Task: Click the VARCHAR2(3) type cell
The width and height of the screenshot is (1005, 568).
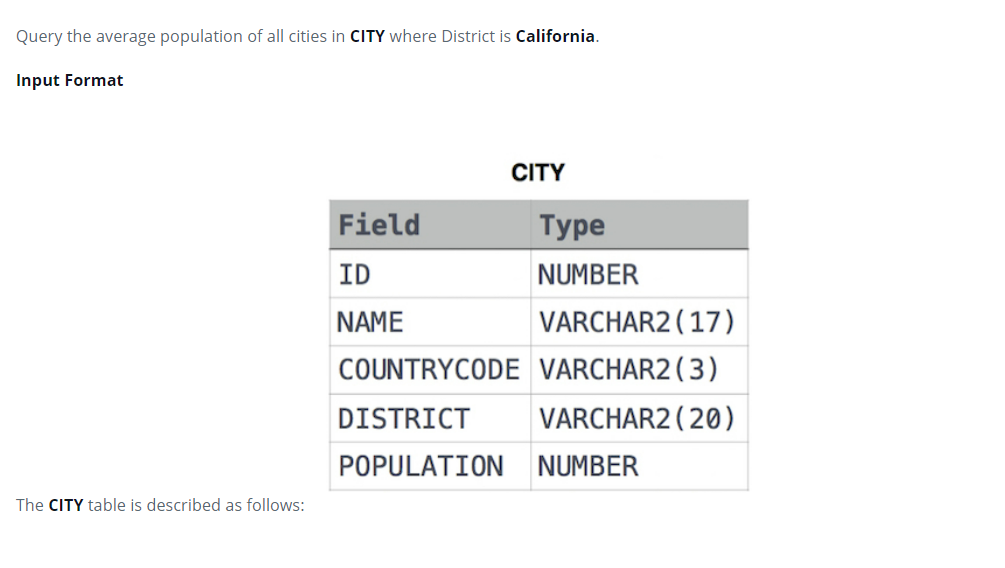Action: [639, 370]
